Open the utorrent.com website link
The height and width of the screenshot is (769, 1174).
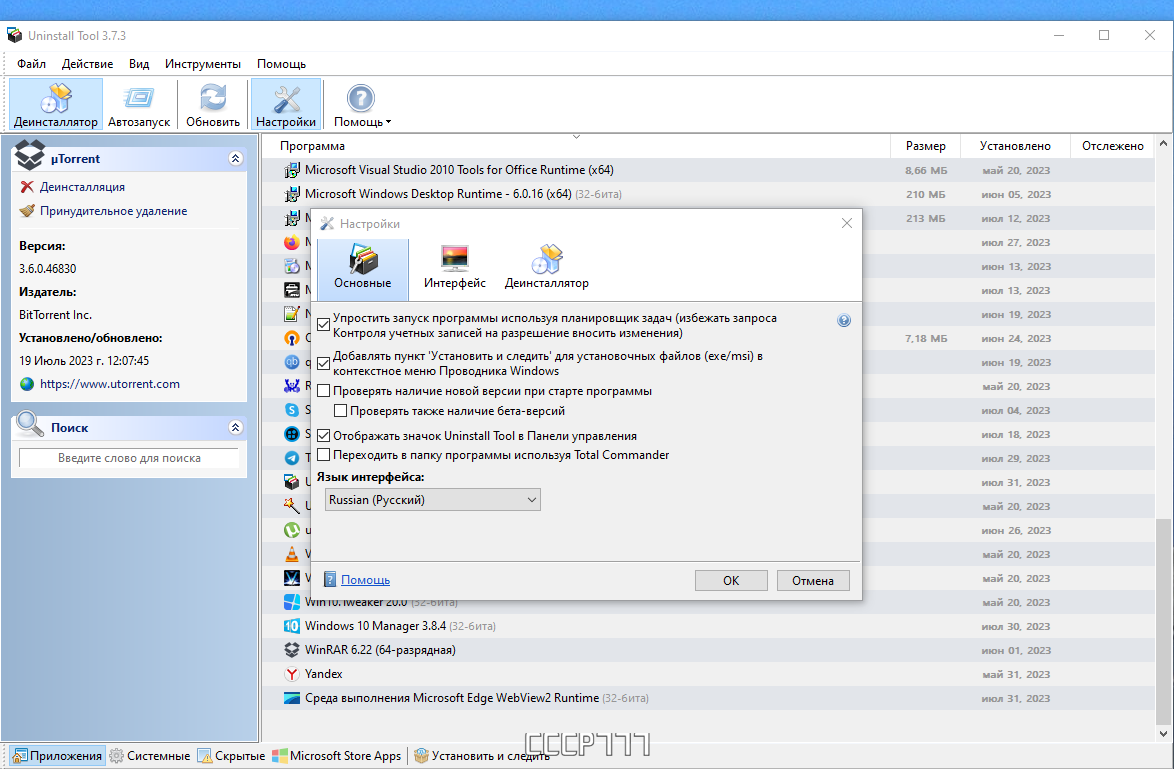point(109,384)
